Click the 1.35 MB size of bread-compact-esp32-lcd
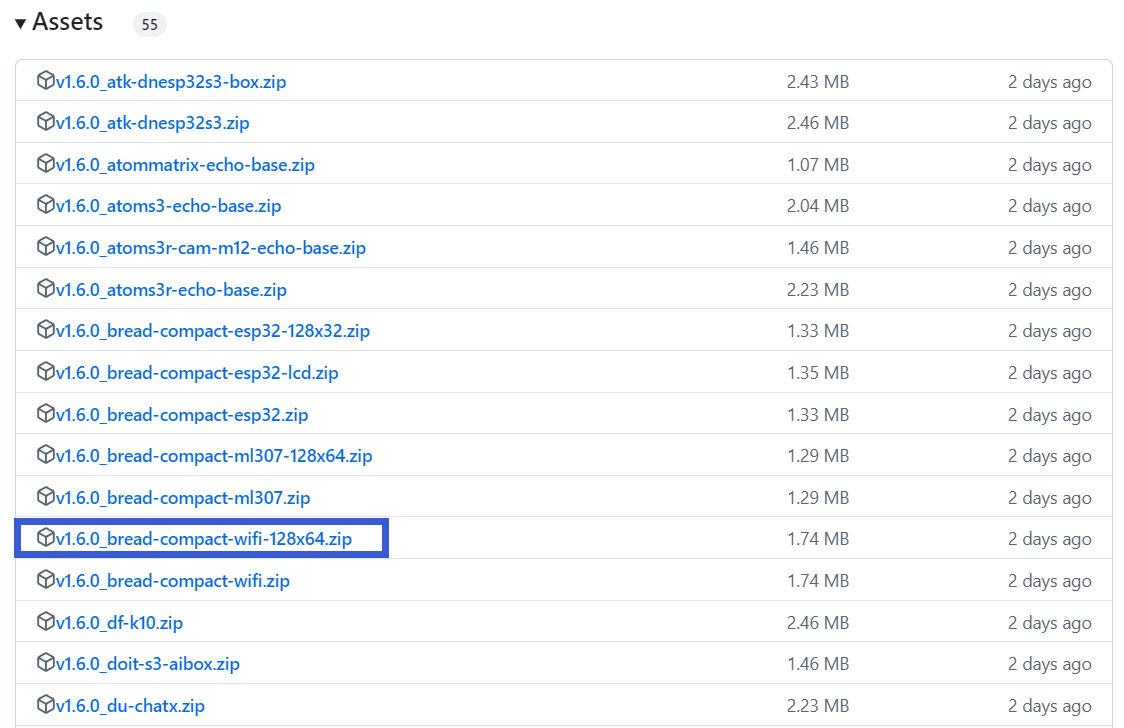Viewport: 1124px width, 728px height. click(x=818, y=373)
